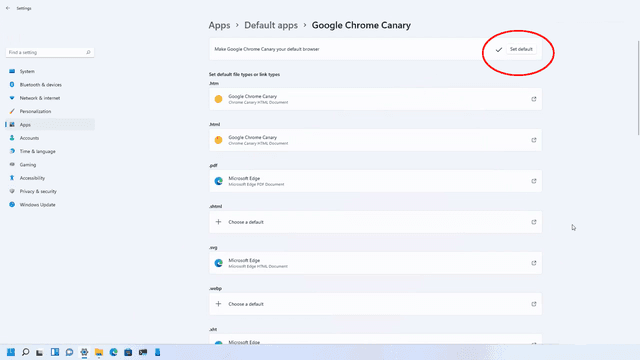Click the Privacy & security shield icon

[x=12, y=191]
